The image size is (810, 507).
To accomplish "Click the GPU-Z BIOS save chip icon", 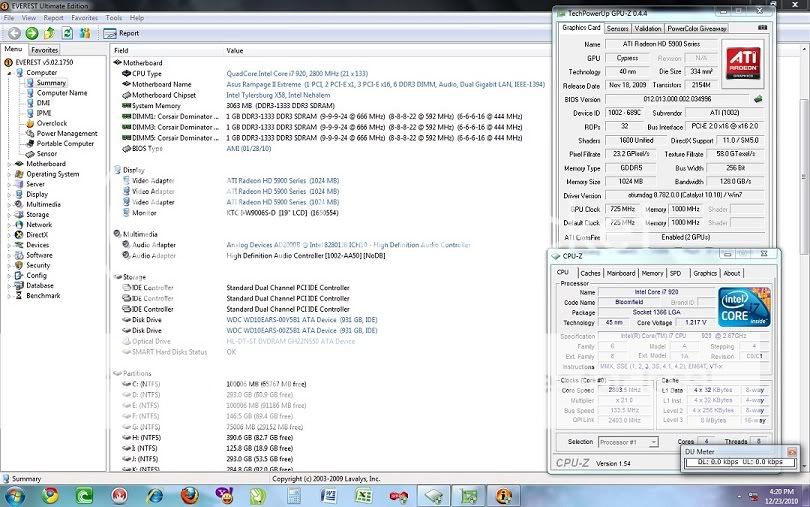I will (x=758, y=99).
